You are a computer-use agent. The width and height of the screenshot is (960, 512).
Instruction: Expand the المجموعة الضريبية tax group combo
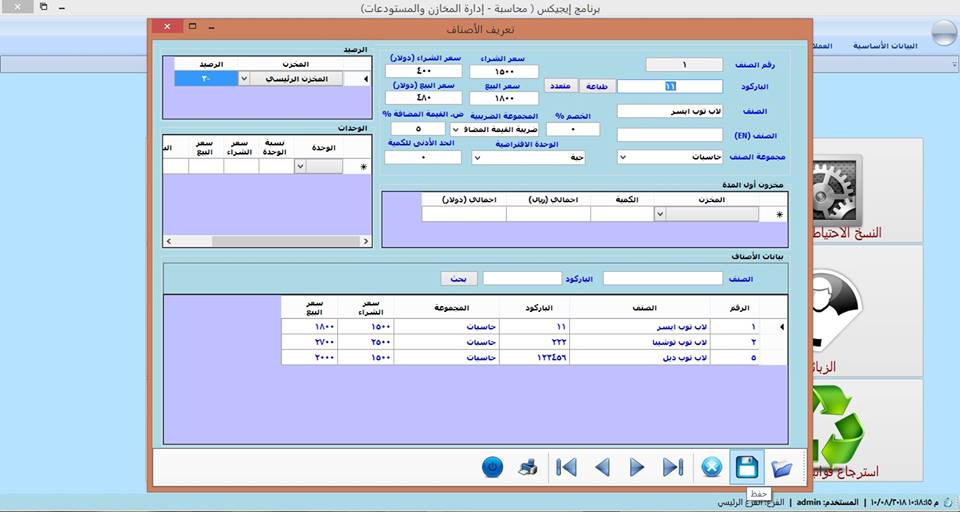(456, 129)
